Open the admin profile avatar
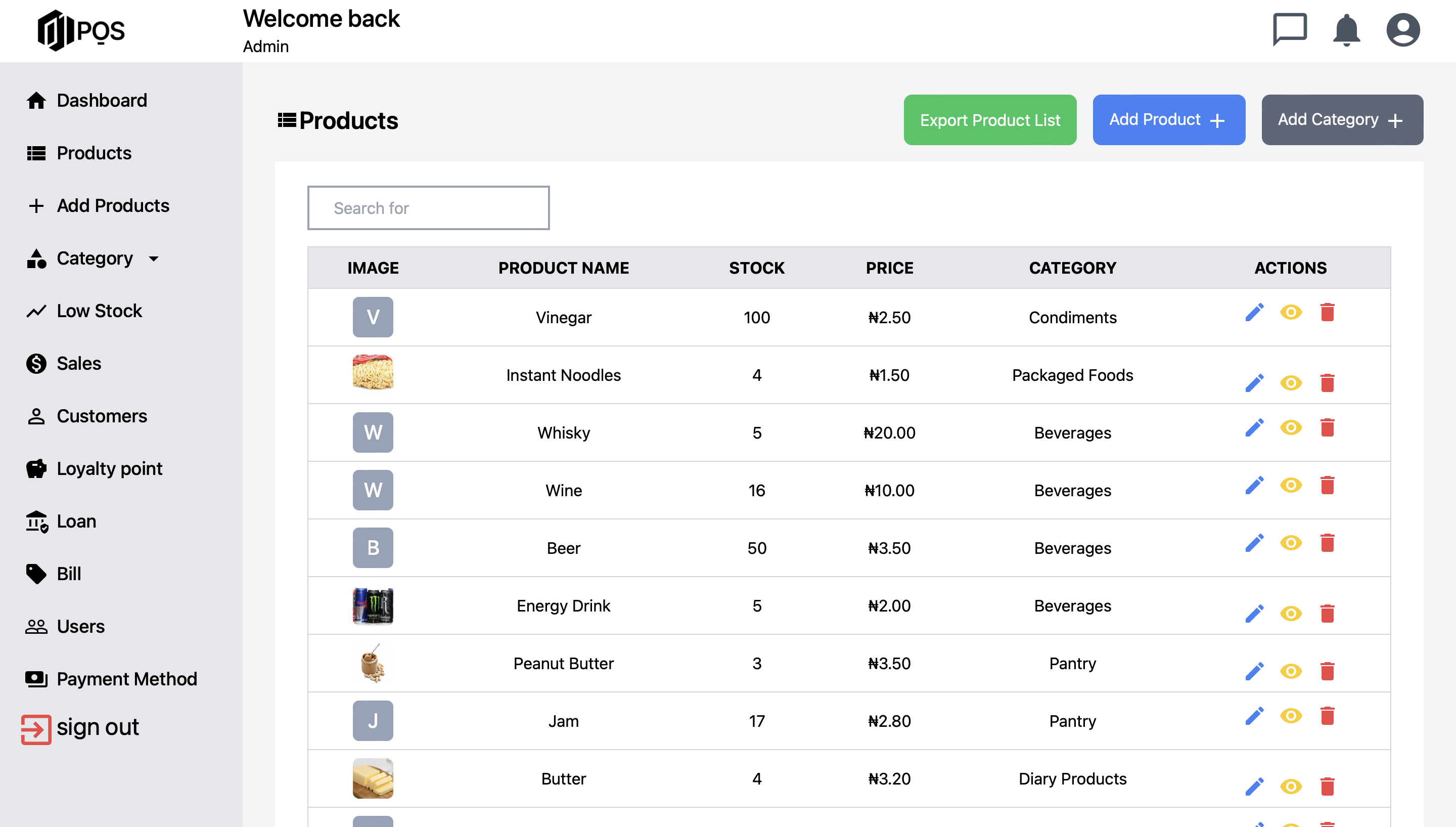Image resolution: width=1456 pixels, height=827 pixels. 1403,29
